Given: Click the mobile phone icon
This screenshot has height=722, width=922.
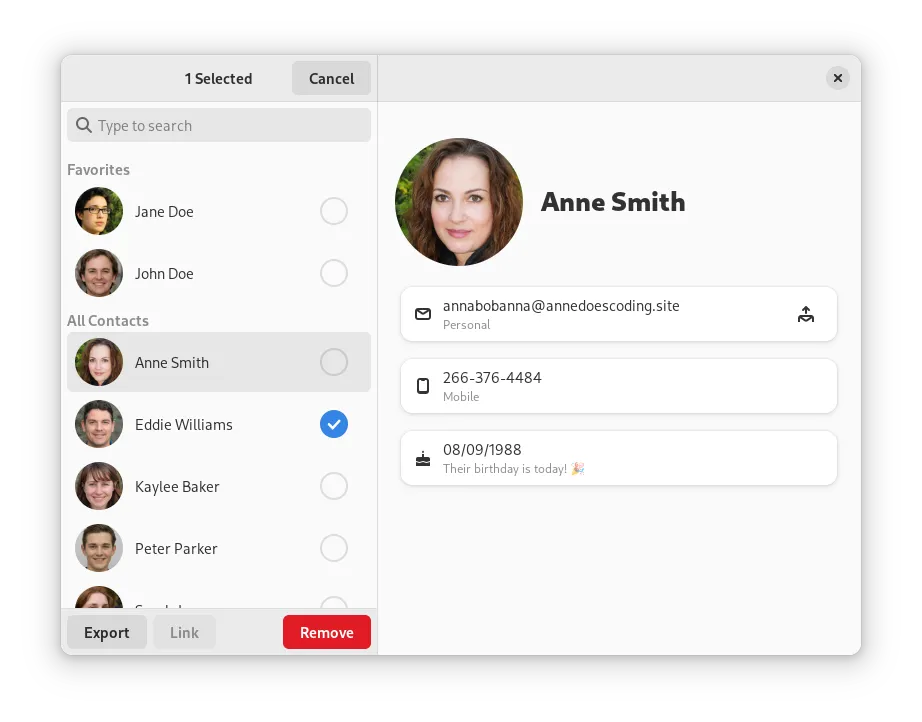Looking at the screenshot, I should 423,386.
